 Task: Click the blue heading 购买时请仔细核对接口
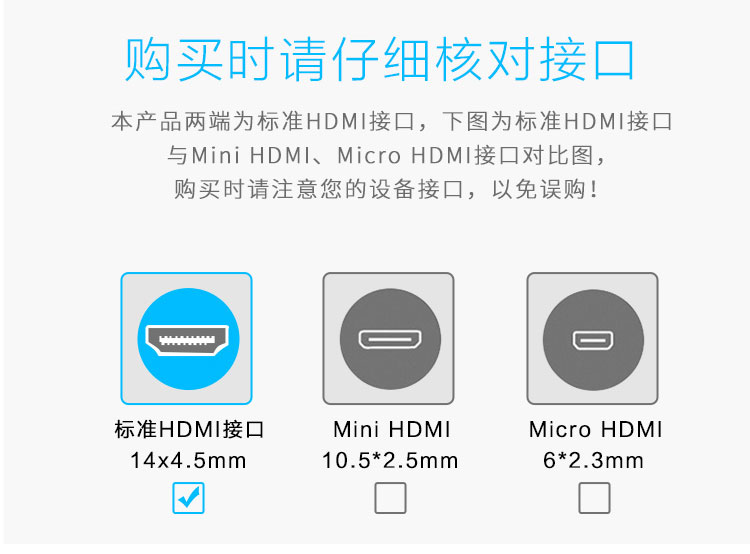point(379,60)
